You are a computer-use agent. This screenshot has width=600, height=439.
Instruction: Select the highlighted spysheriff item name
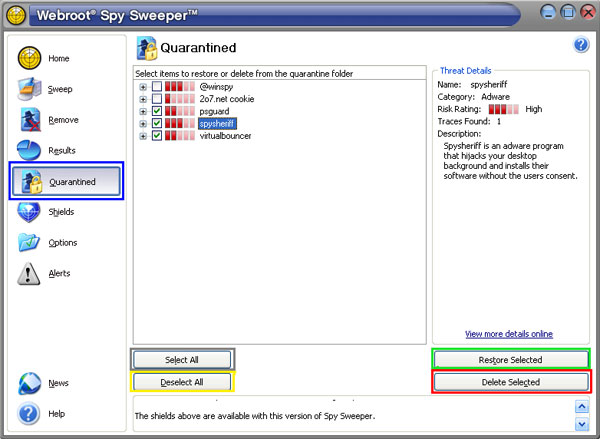coord(217,123)
